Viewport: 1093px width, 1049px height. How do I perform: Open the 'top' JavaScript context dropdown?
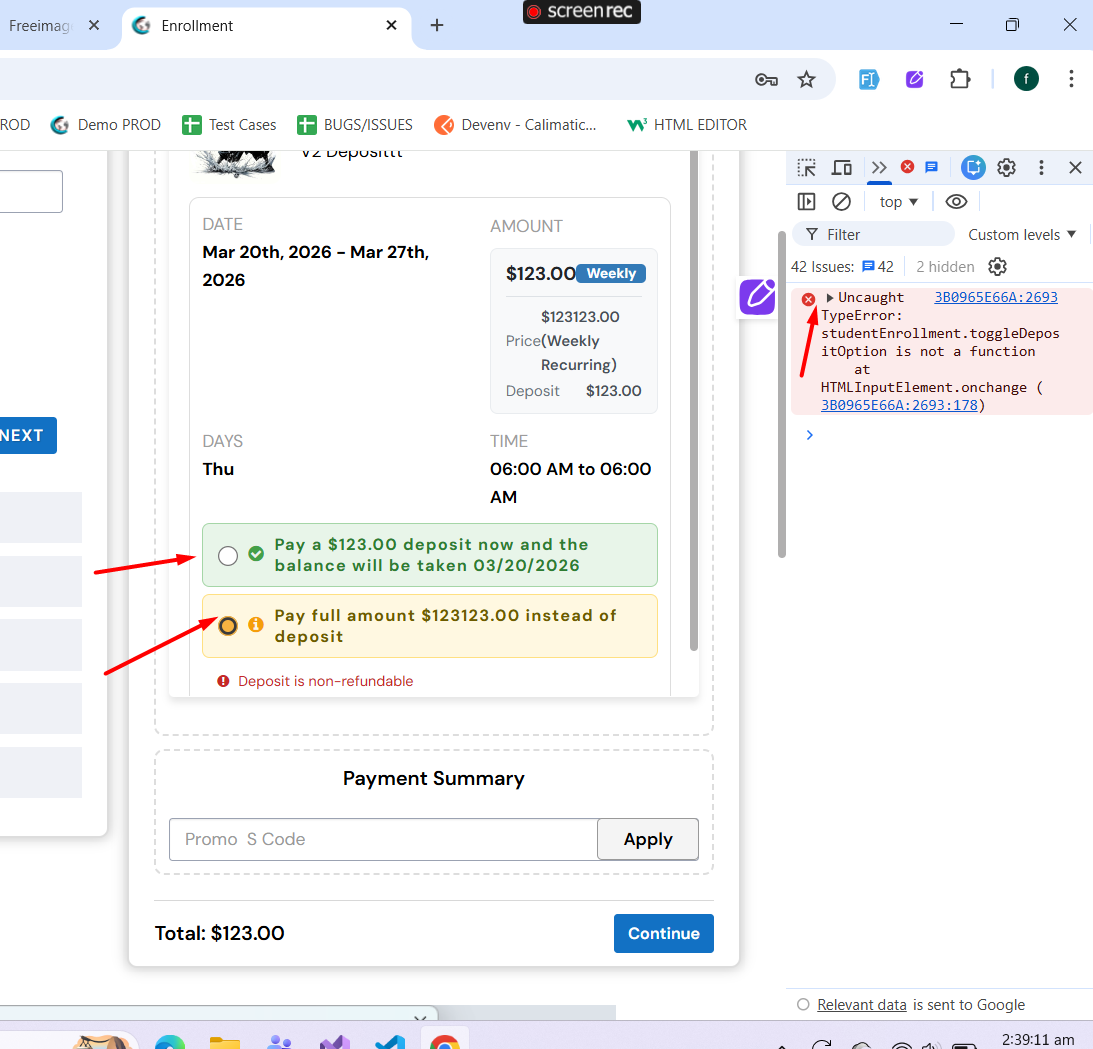tap(899, 201)
